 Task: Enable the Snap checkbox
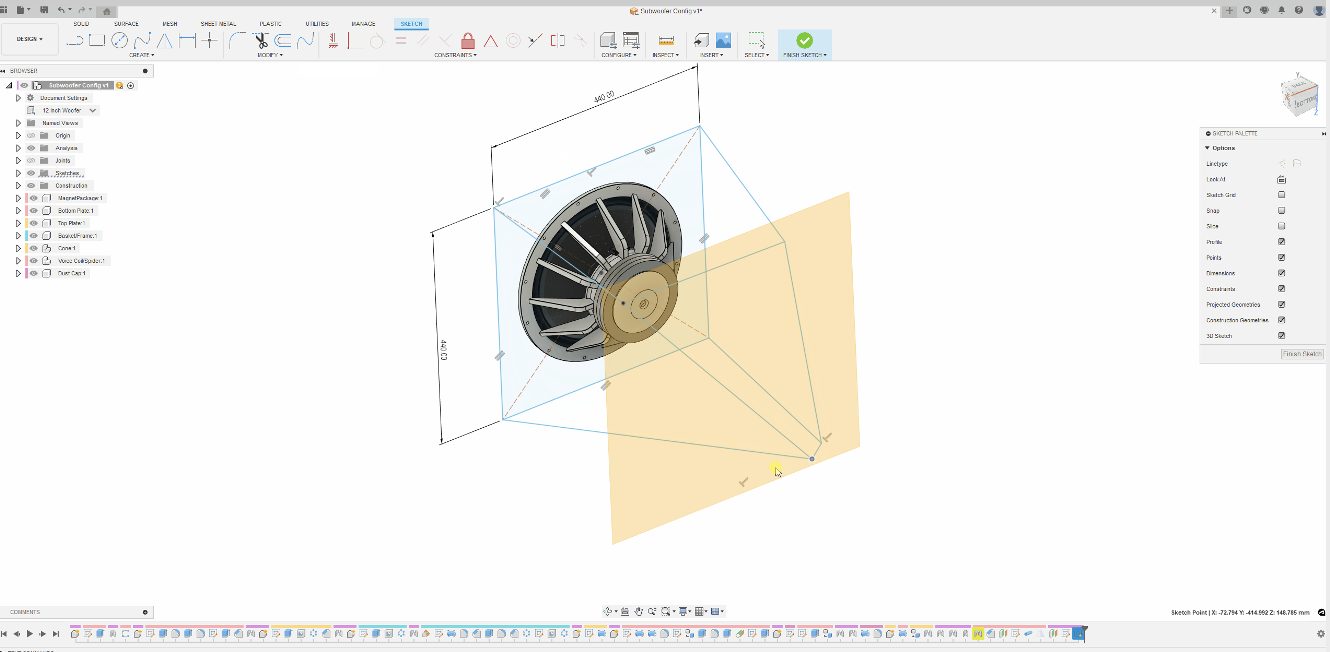(1281, 211)
